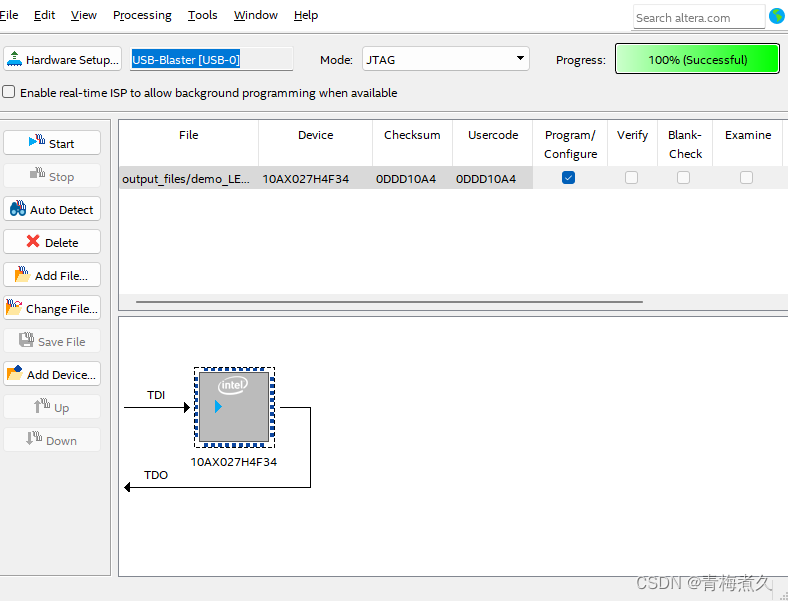Screen dimensions: 788x601
Task: Click the Add Device folder icon
Action: [x=15, y=373]
